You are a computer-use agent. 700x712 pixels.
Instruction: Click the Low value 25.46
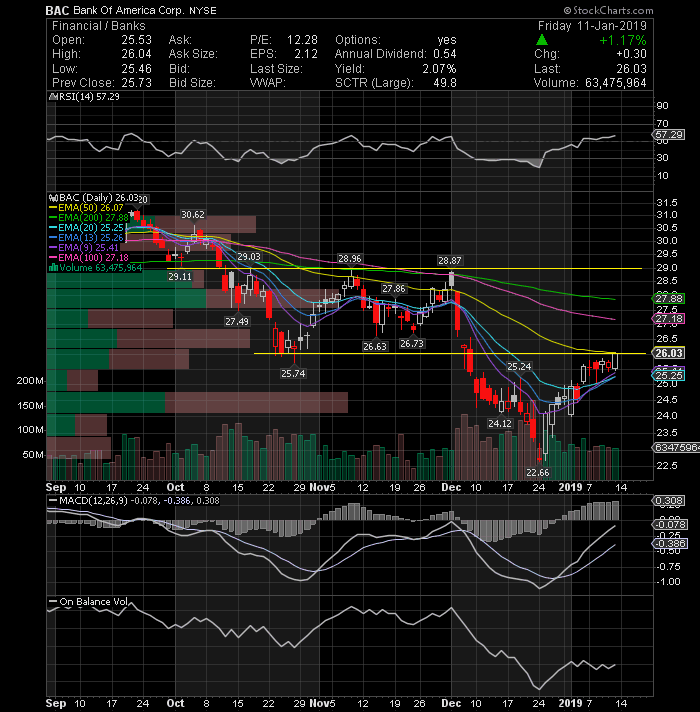pyautogui.click(x=136, y=69)
